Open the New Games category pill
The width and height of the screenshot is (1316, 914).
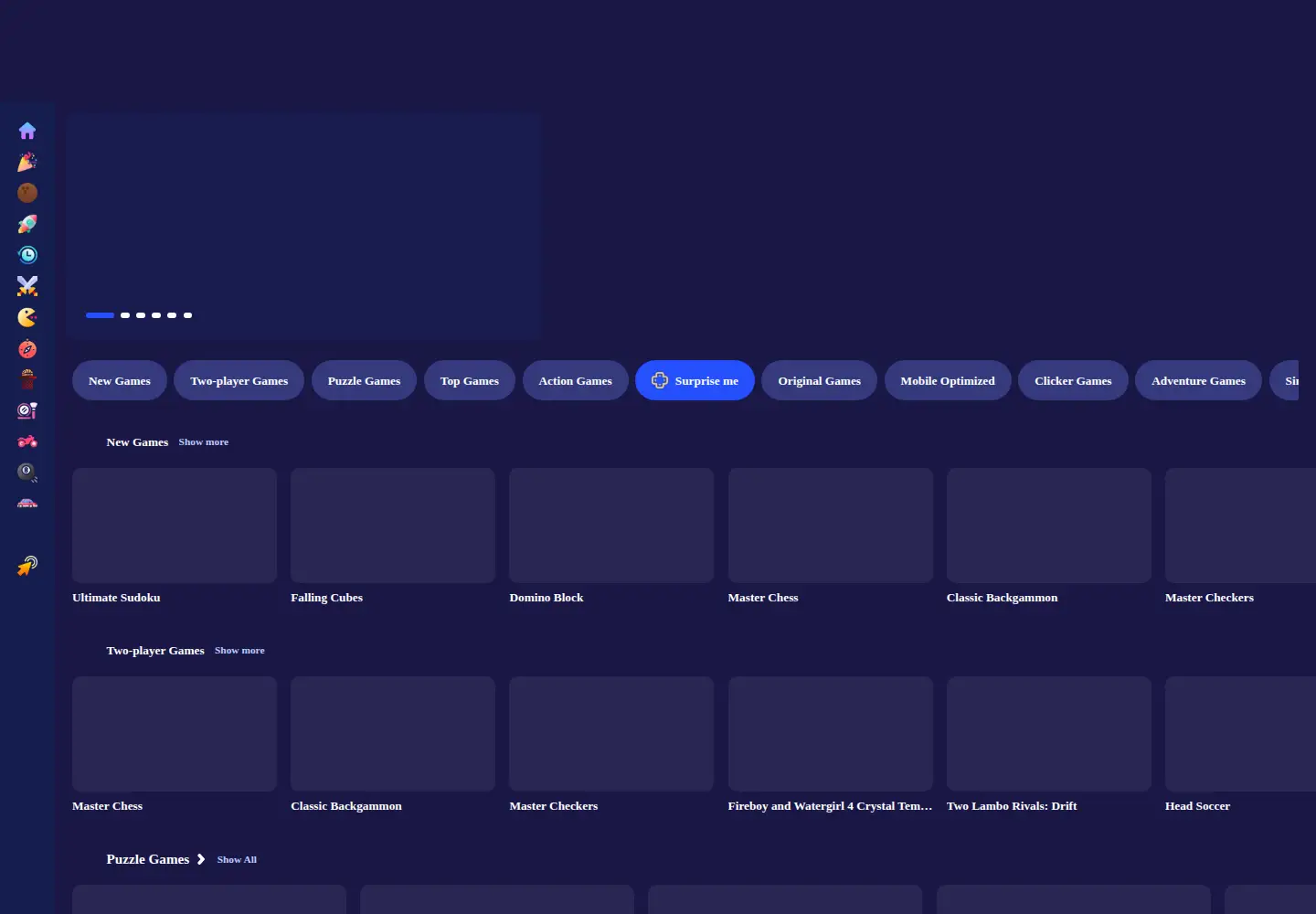coord(120,380)
